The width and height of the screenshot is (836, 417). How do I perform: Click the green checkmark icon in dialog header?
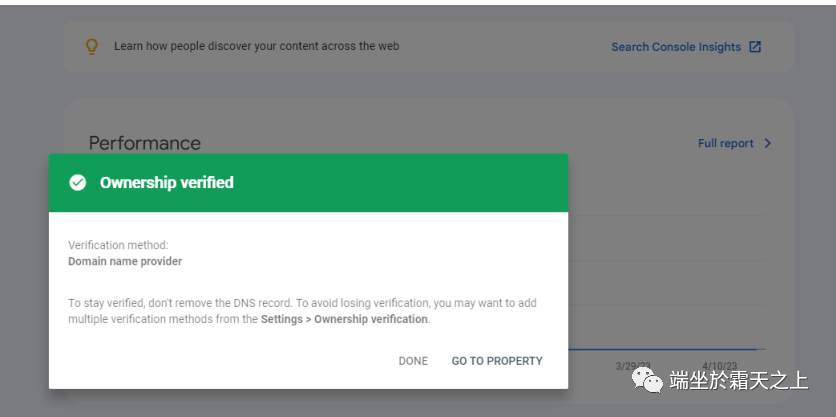click(77, 182)
